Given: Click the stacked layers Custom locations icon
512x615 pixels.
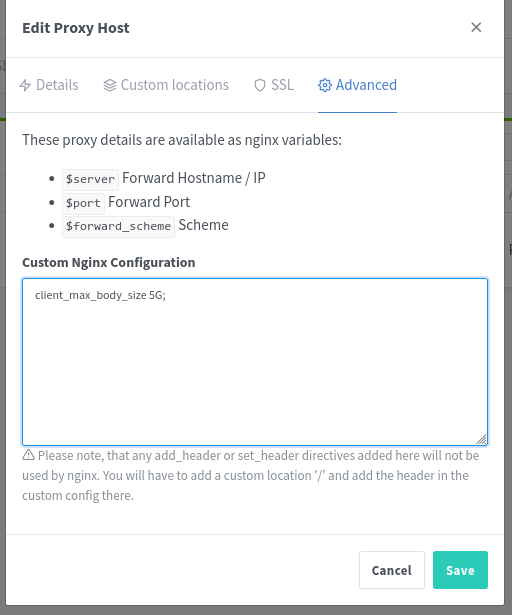Looking at the screenshot, I should tap(110, 85).
